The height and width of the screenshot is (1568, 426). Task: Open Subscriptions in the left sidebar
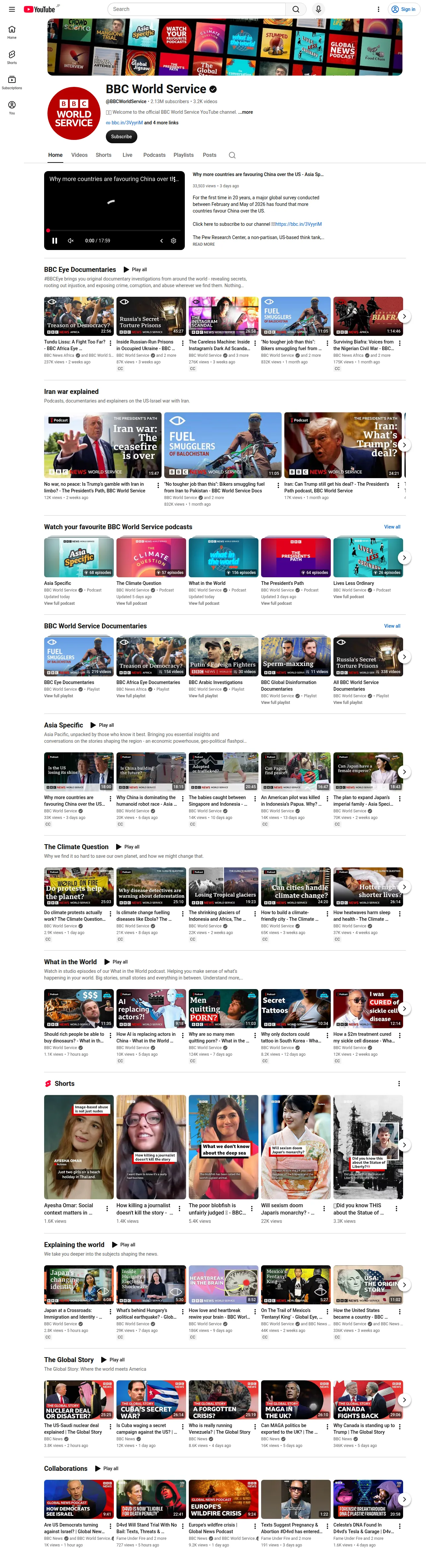click(12, 83)
